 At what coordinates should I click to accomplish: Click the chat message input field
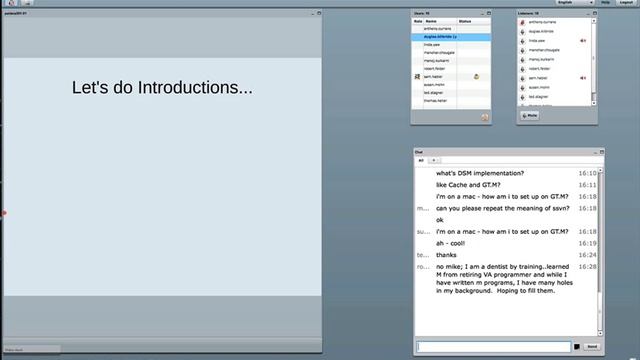click(x=493, y=347)
